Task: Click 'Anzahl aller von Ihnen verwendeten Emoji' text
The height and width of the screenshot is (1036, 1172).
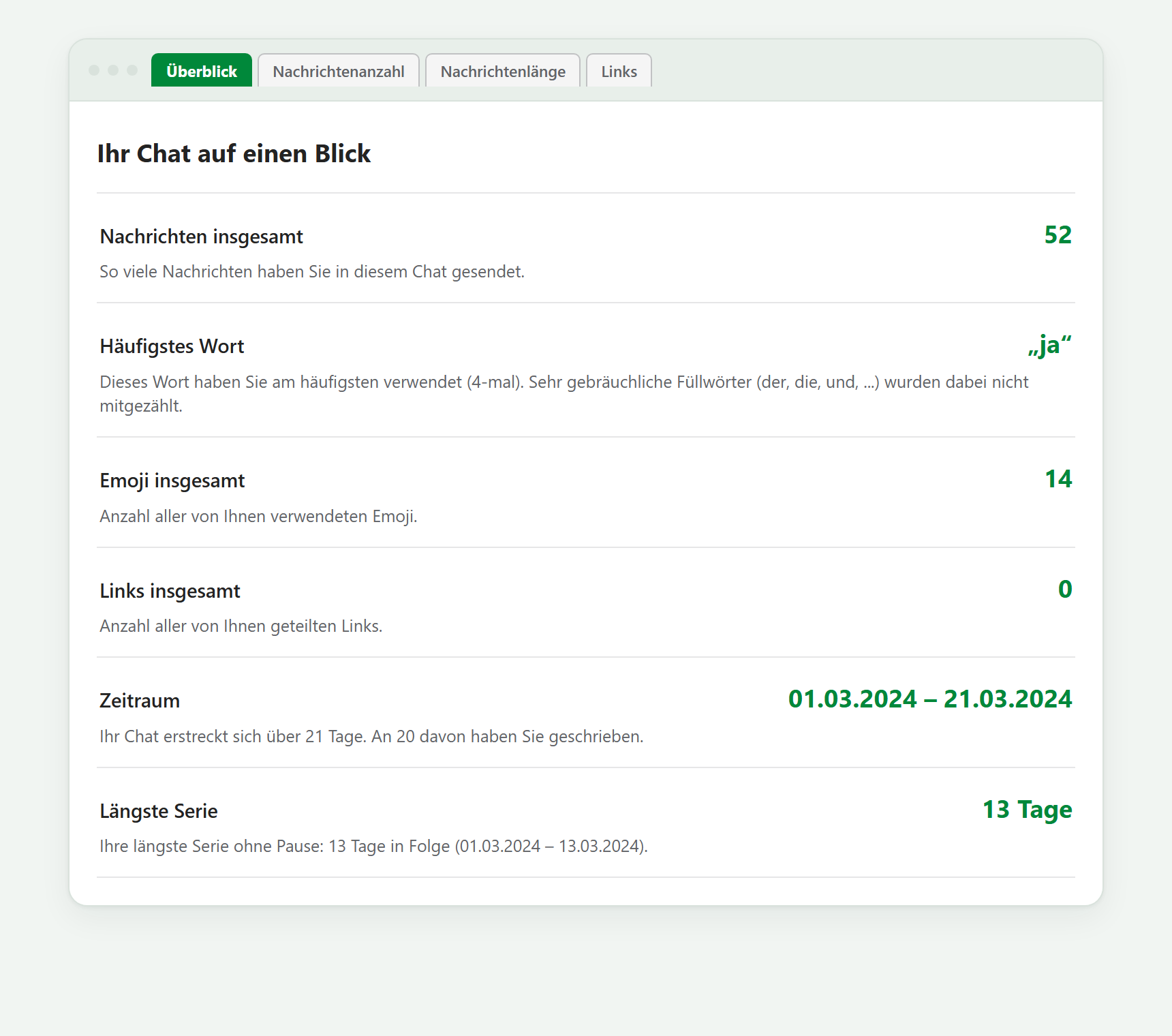Action: coord(258,516)
